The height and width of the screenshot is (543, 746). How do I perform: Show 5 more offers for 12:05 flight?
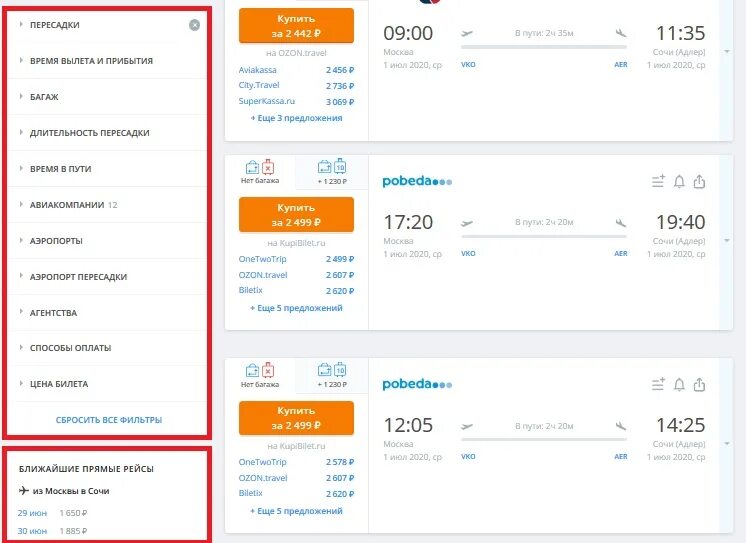(x=296, y=511)
